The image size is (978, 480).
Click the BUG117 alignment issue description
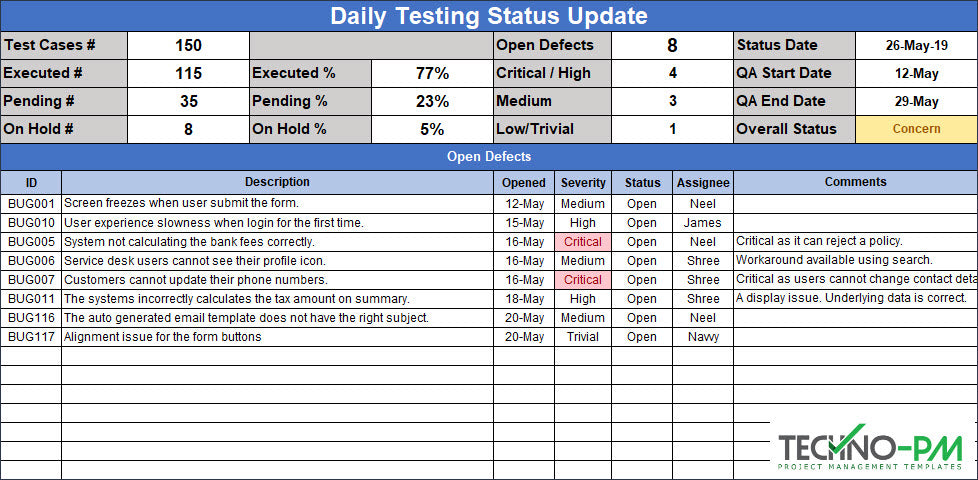pos(163,337)
